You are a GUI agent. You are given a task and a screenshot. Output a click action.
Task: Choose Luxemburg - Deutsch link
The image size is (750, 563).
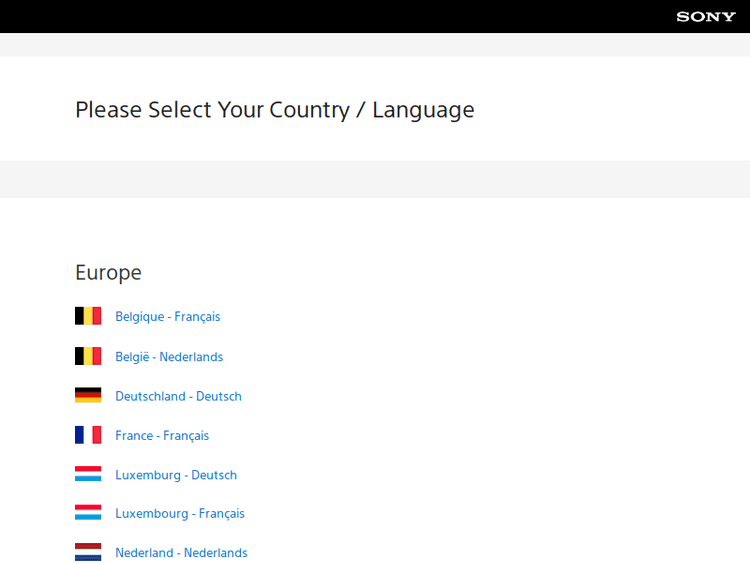176,475
